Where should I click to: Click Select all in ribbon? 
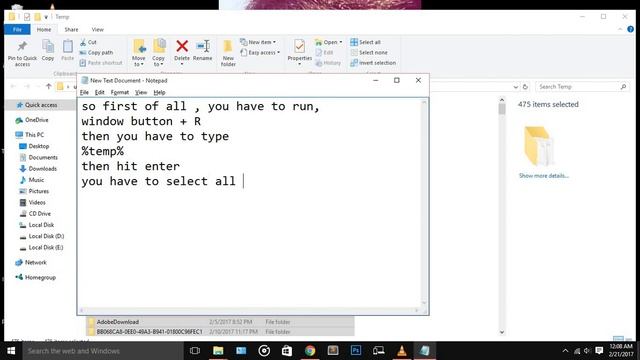(x=366, y=42)
